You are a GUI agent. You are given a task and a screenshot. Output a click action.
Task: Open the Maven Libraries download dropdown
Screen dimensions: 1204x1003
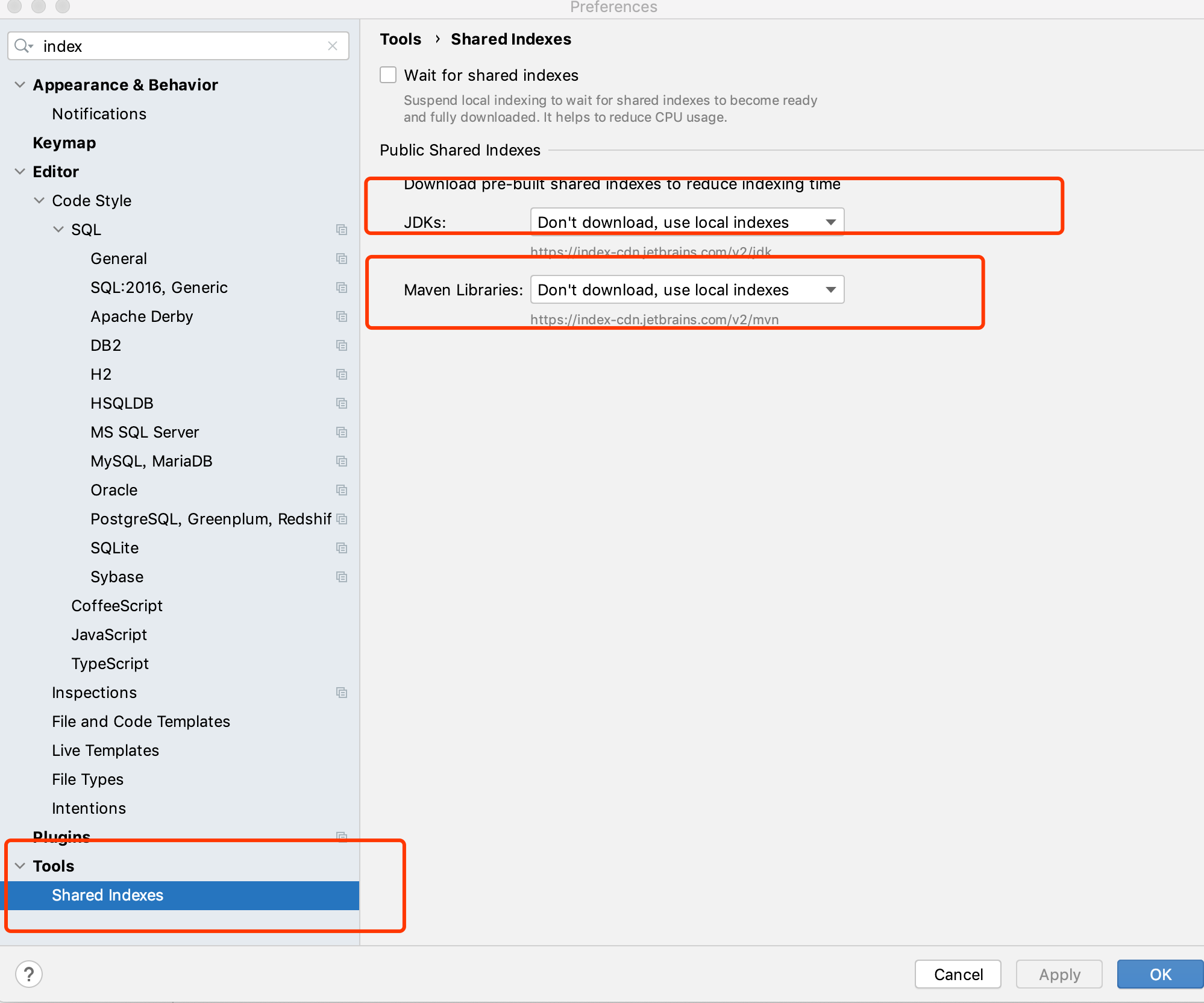(687, 290)
